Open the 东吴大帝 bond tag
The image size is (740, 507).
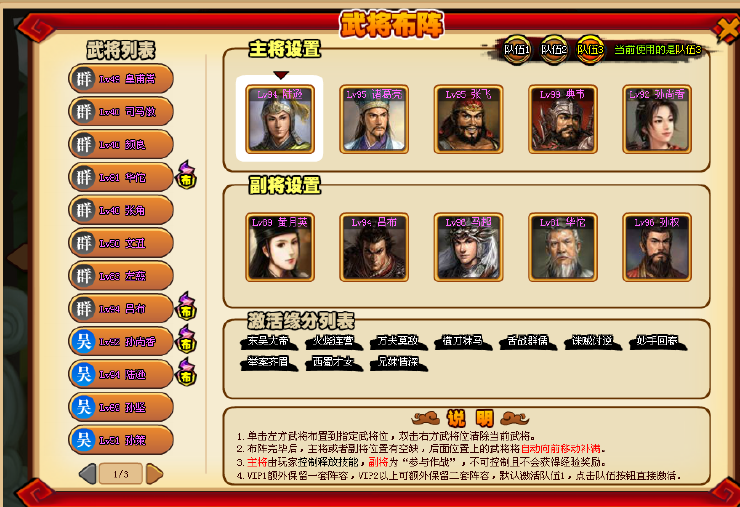[269, 341]
